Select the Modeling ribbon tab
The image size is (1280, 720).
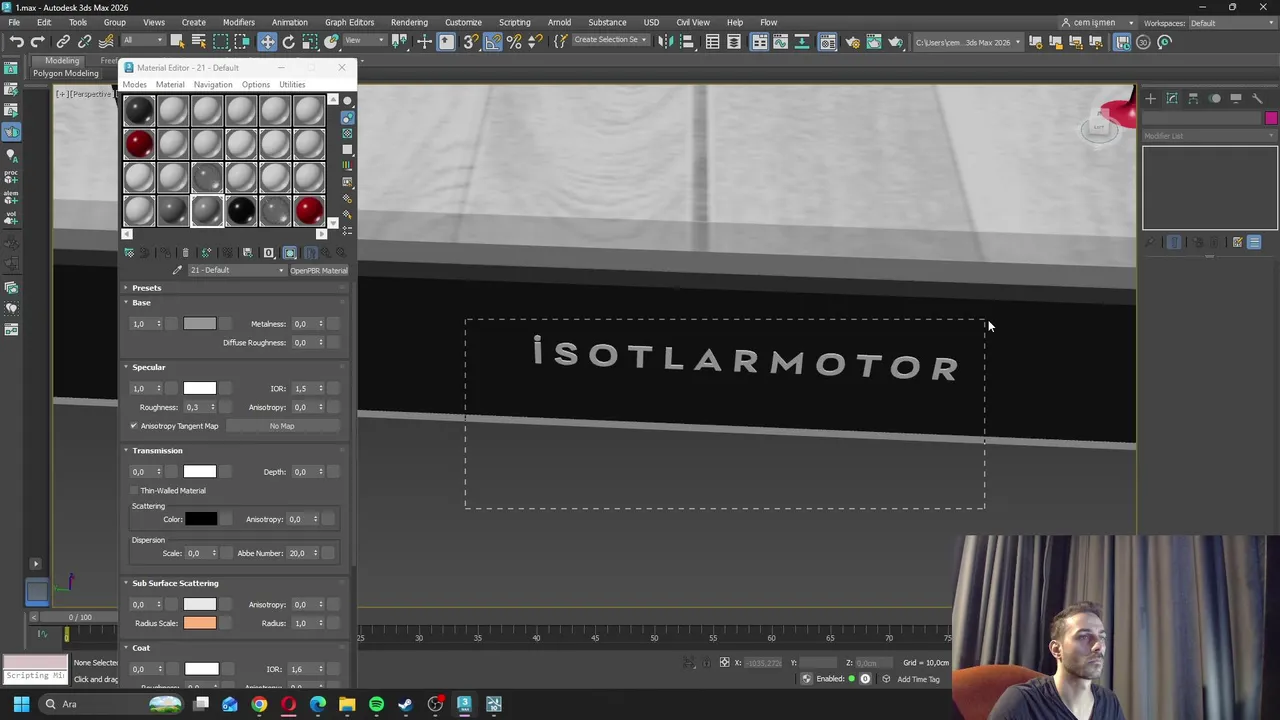(x=62, y=61)
